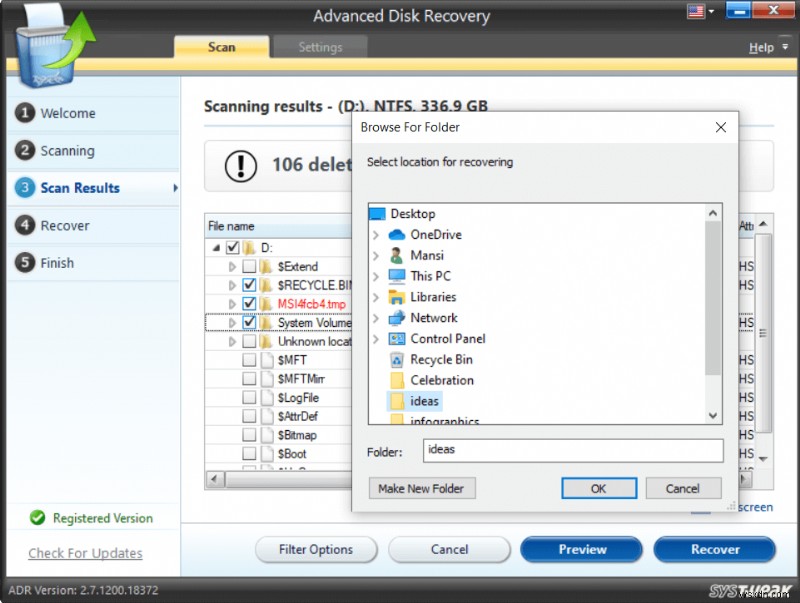
Task: Open the language flag dropdown arrow
Action: tap(711, 11)
